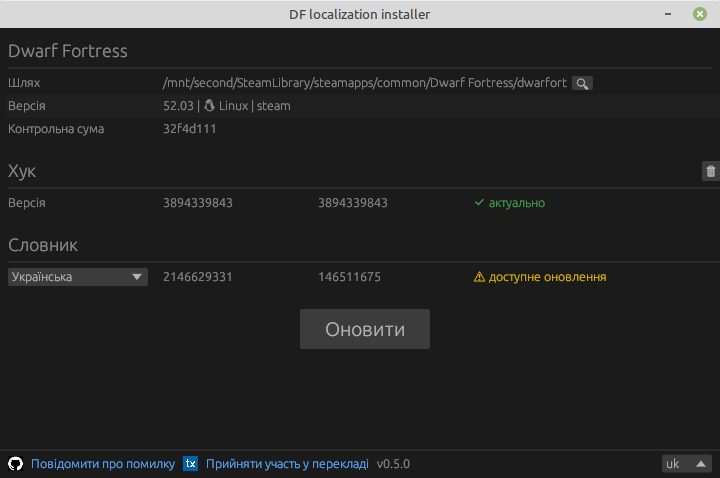Click the Dwarf Fortress section heading
720x478 pixels.
pos(68,51)
